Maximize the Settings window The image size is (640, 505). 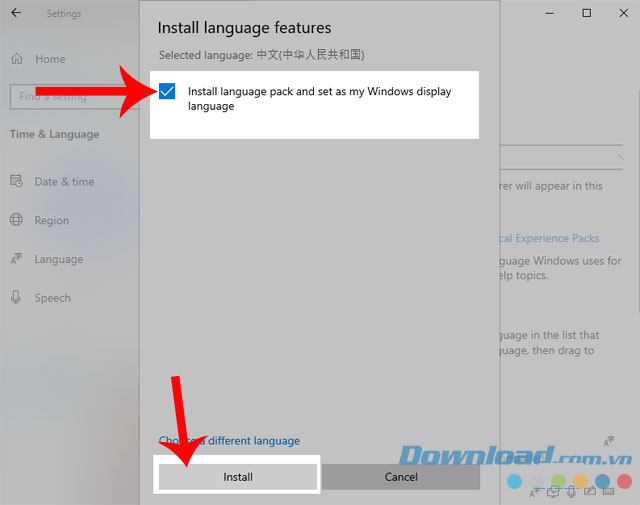587,13
